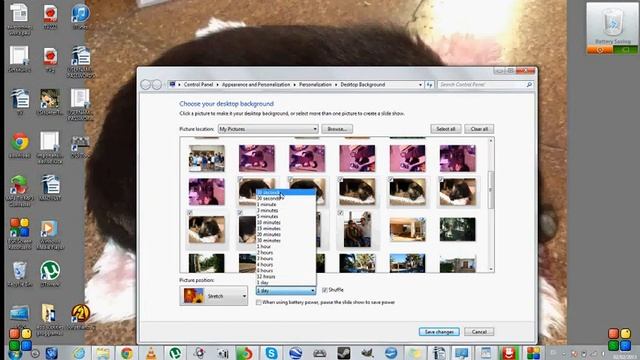This screenshot has width=640, height=360.
Task: Click the Browse... button
Action: [337, 129]
